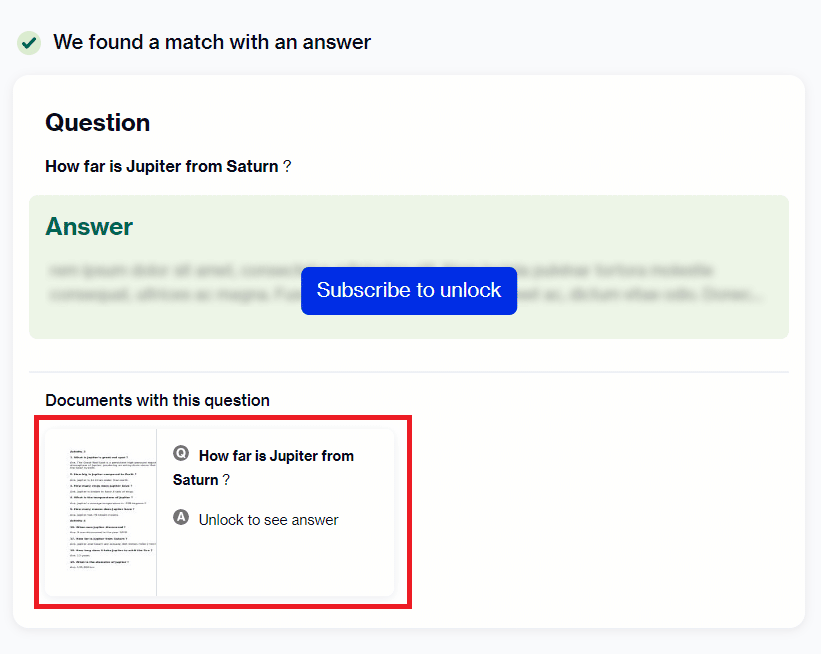Viewport: 821px width, 654px height.
Task: Click the circled A icon in document card
Action: tap(181, 517)
